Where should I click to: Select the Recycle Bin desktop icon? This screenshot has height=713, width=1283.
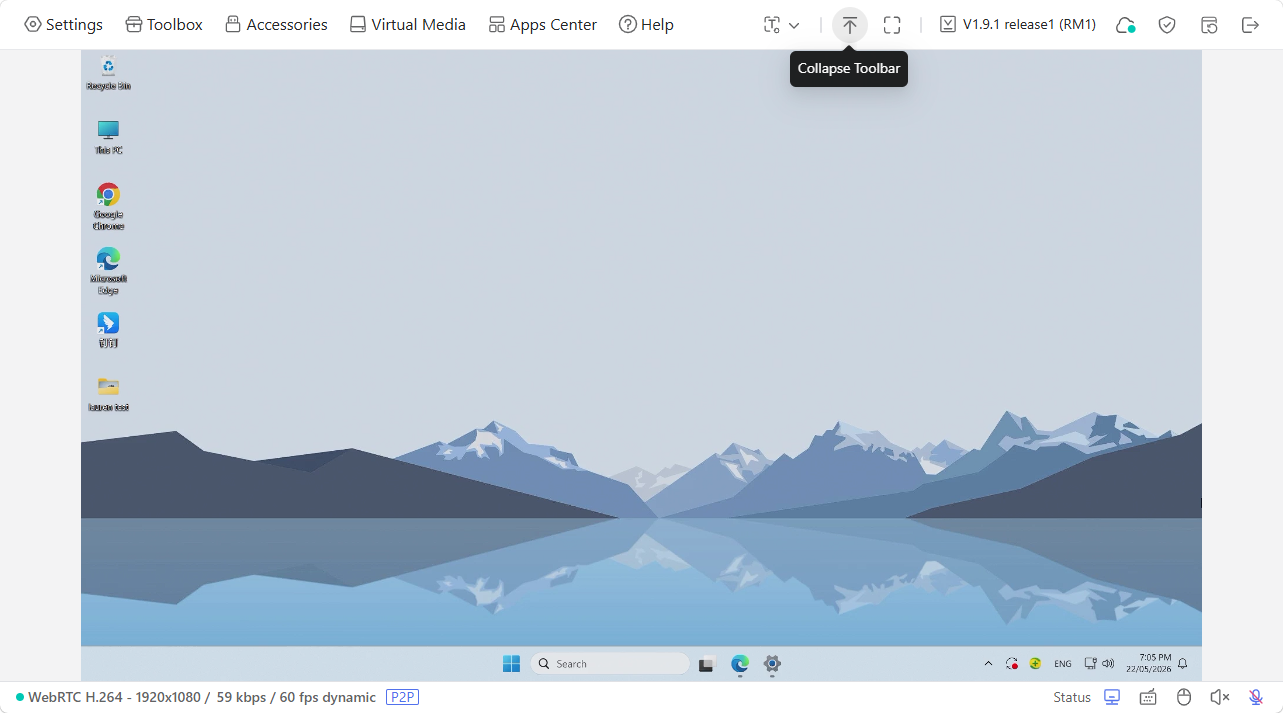pyautogui.click(x=108, y=73)
